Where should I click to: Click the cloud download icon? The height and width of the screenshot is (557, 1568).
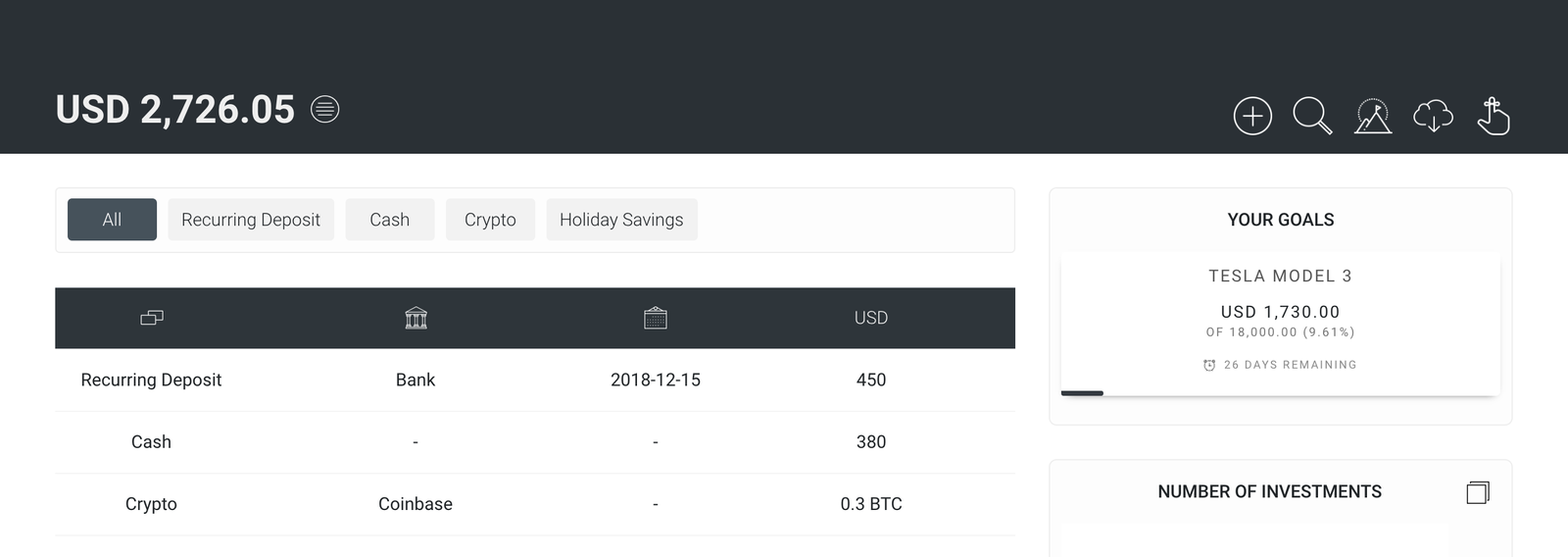[1433, 116]
